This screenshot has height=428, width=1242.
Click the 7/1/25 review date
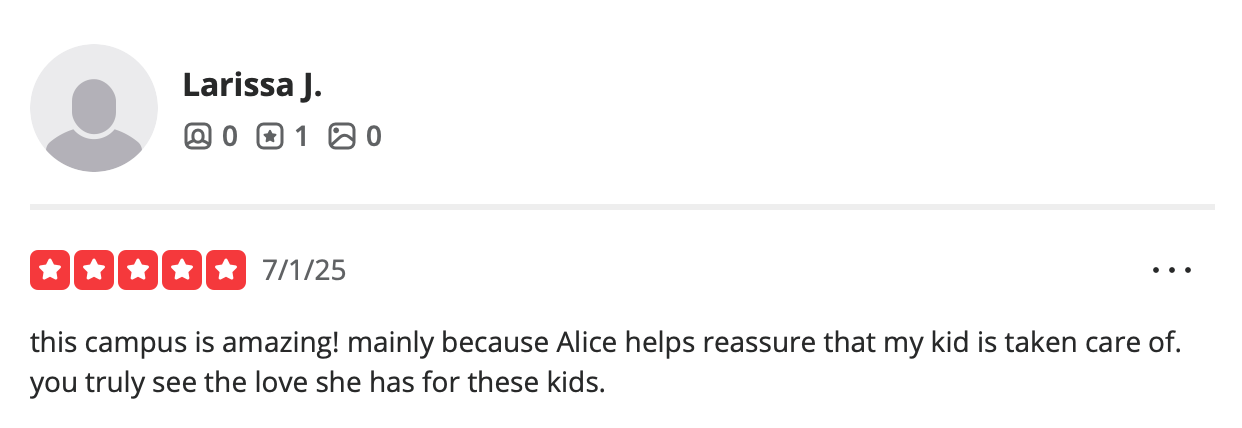pyautogui.click(x=304, y=270)
